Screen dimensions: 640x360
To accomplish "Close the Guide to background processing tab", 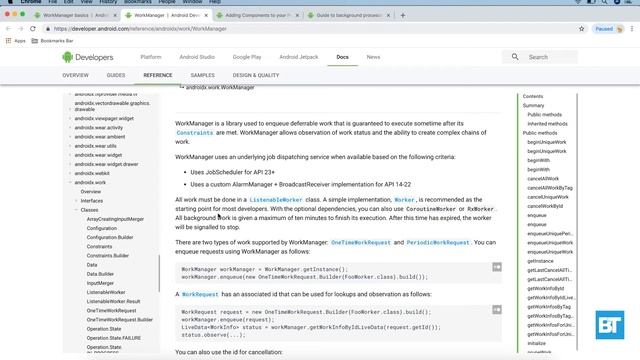I will [x=388, y=15].
